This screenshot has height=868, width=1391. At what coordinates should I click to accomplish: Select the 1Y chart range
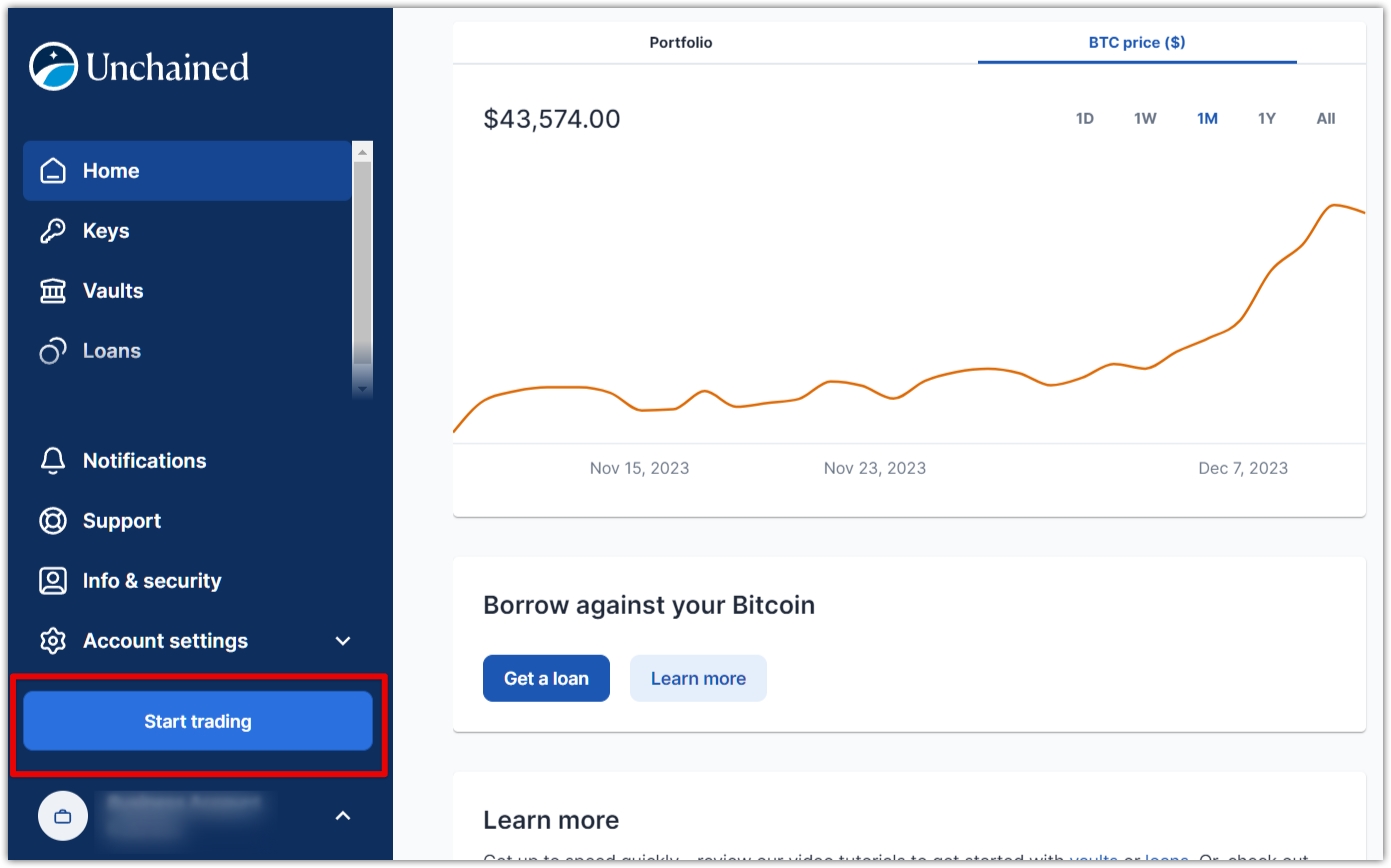click(x=1266, y=118)
